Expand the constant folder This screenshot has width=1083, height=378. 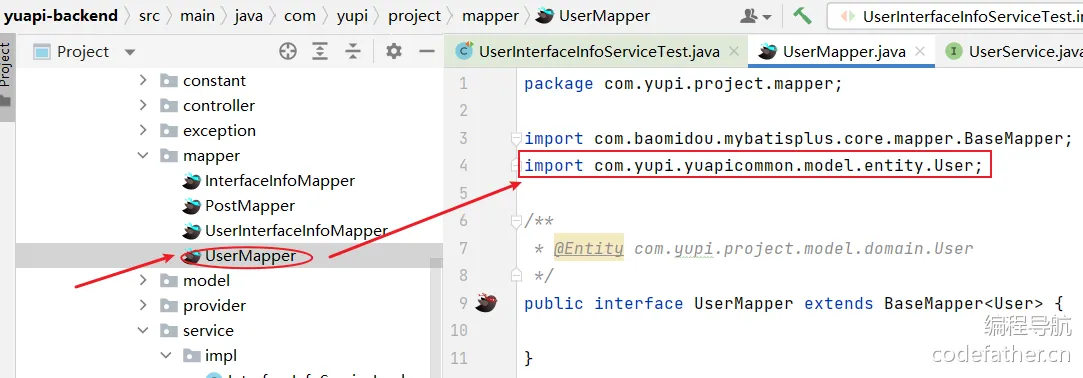pyautogui.click(x=143, y=80)
